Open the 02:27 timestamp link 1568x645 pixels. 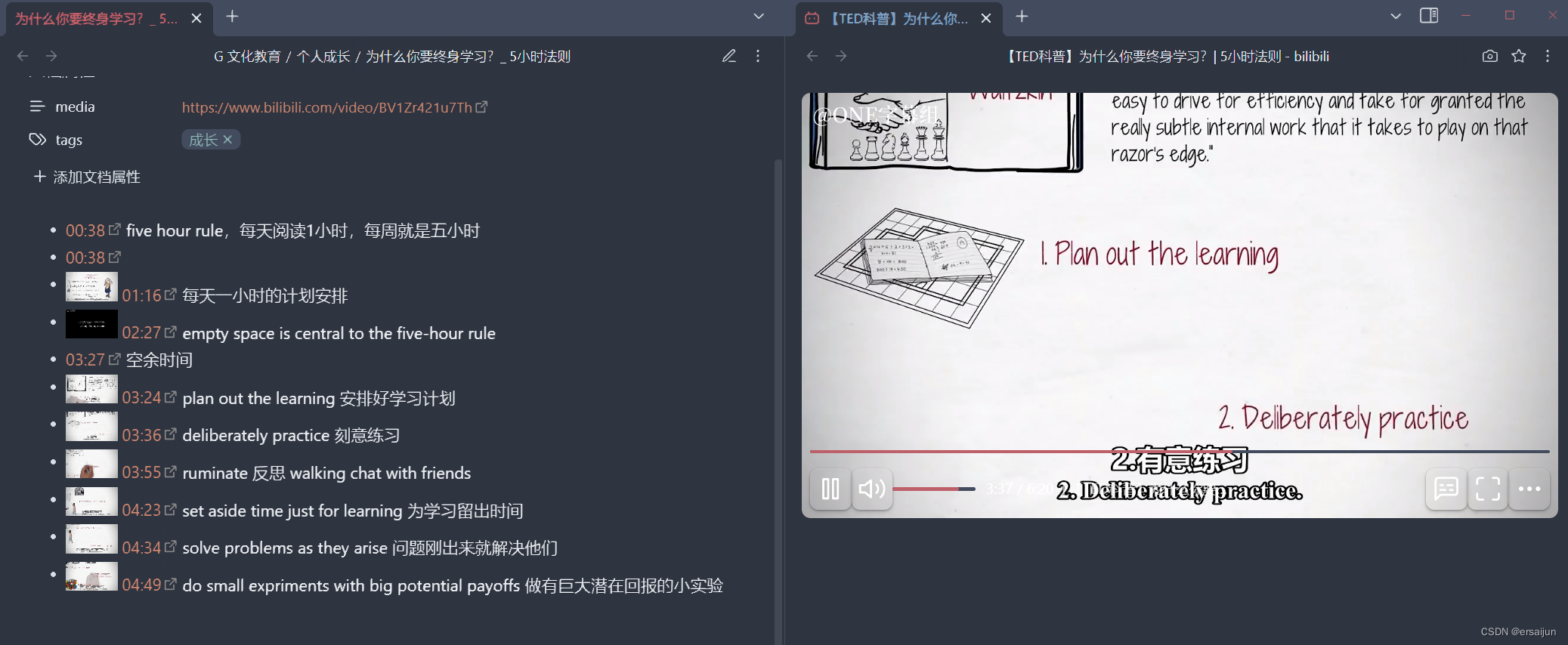point(141,333)
